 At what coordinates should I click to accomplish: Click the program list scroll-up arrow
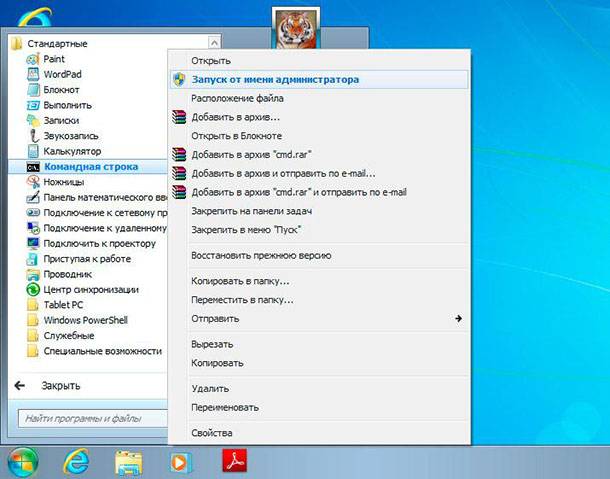coord(214,42)
